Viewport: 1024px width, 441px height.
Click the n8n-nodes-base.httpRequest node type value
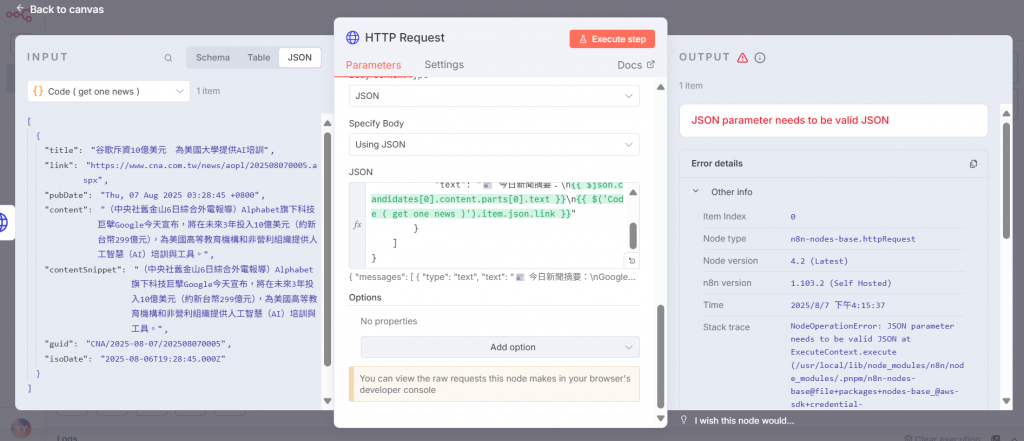pos(853,238)
